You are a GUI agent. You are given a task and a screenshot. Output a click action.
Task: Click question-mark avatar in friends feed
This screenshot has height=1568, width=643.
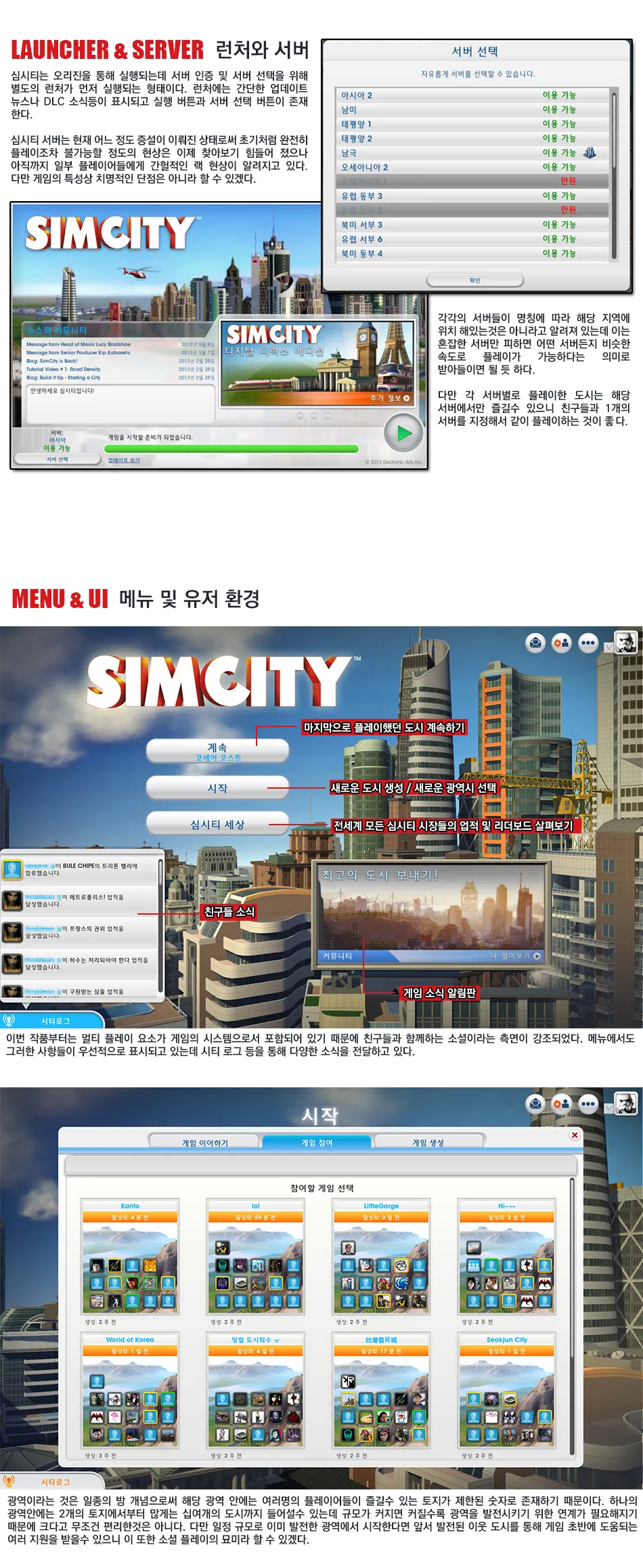(x=12, y=869)
